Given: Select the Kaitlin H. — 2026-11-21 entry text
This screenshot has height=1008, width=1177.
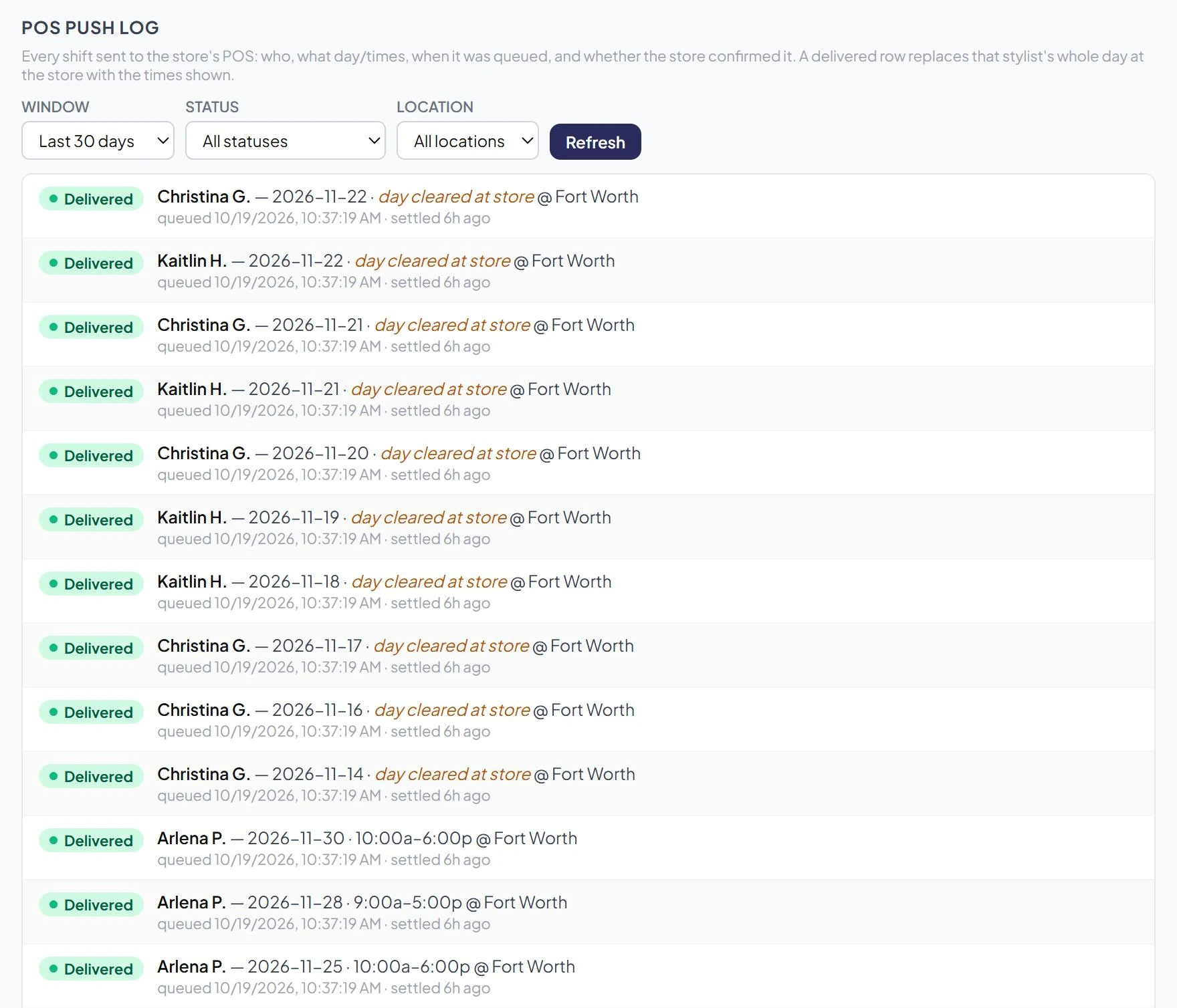Looking at the screenshot, I should 384,390.
